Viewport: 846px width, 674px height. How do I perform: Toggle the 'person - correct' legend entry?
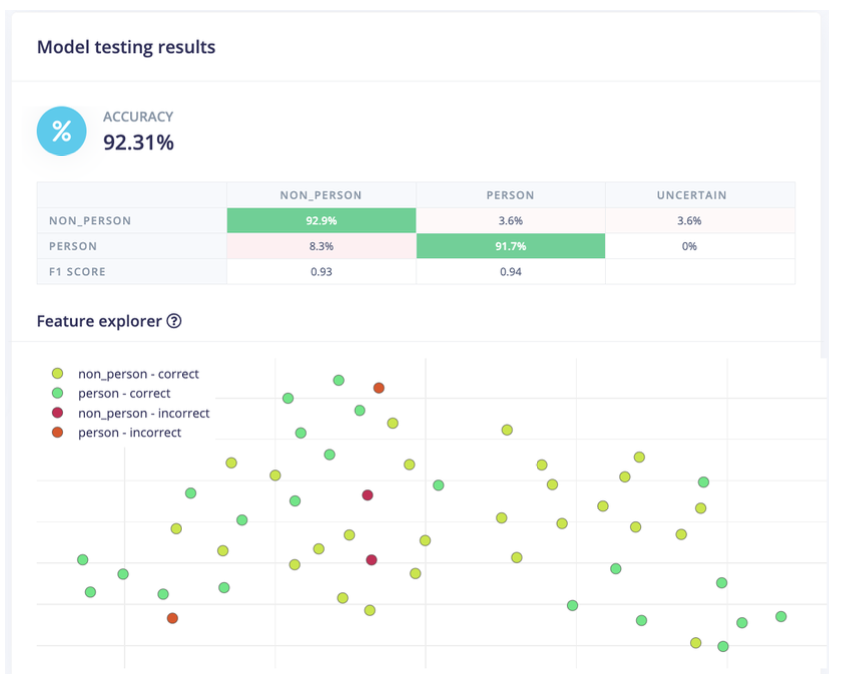(124, 393)
